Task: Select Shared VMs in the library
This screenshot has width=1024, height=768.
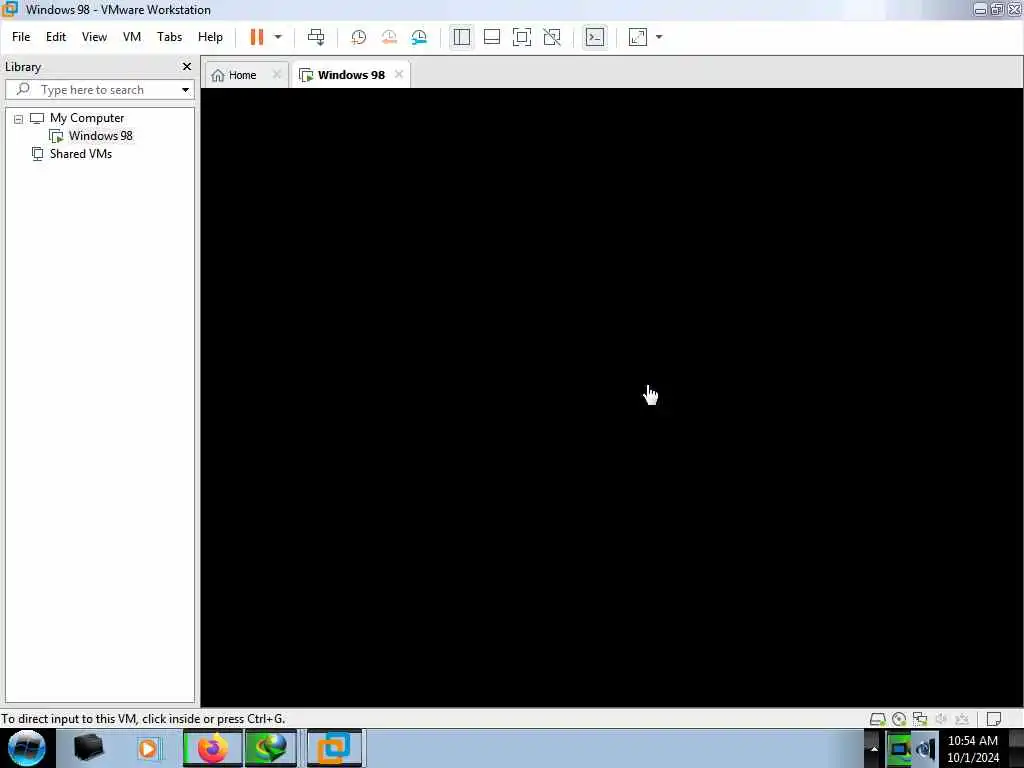Action: click(80, 154)
